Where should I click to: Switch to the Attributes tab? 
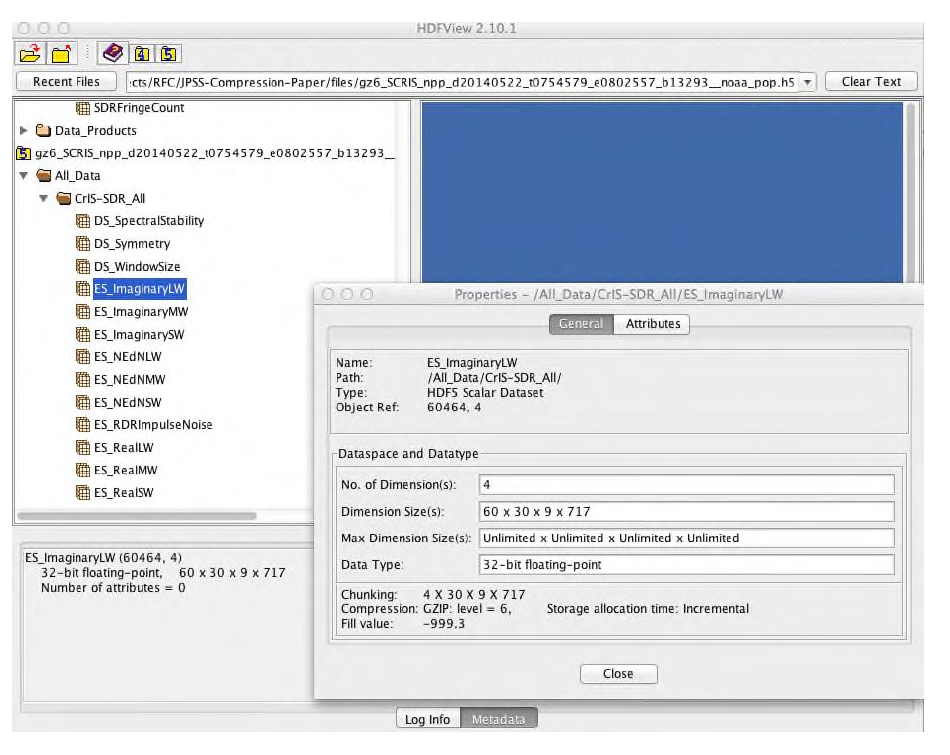[x=652, y=324]
